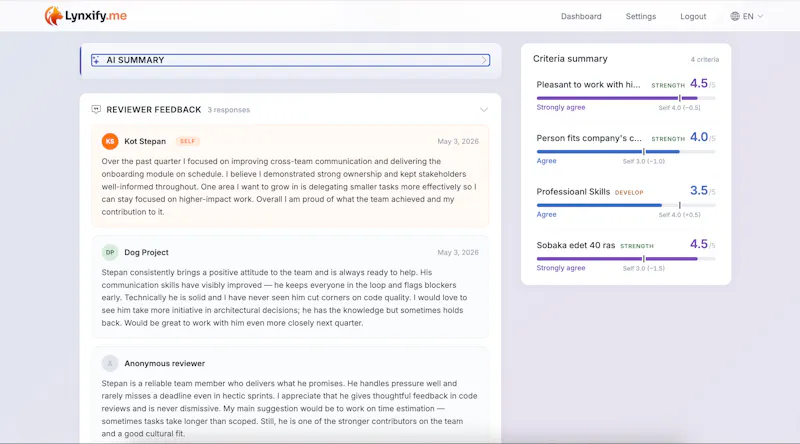Click the Anonymous reviewer name
Viewport: 800px width, 444px height.
click(x=164, y=363)
